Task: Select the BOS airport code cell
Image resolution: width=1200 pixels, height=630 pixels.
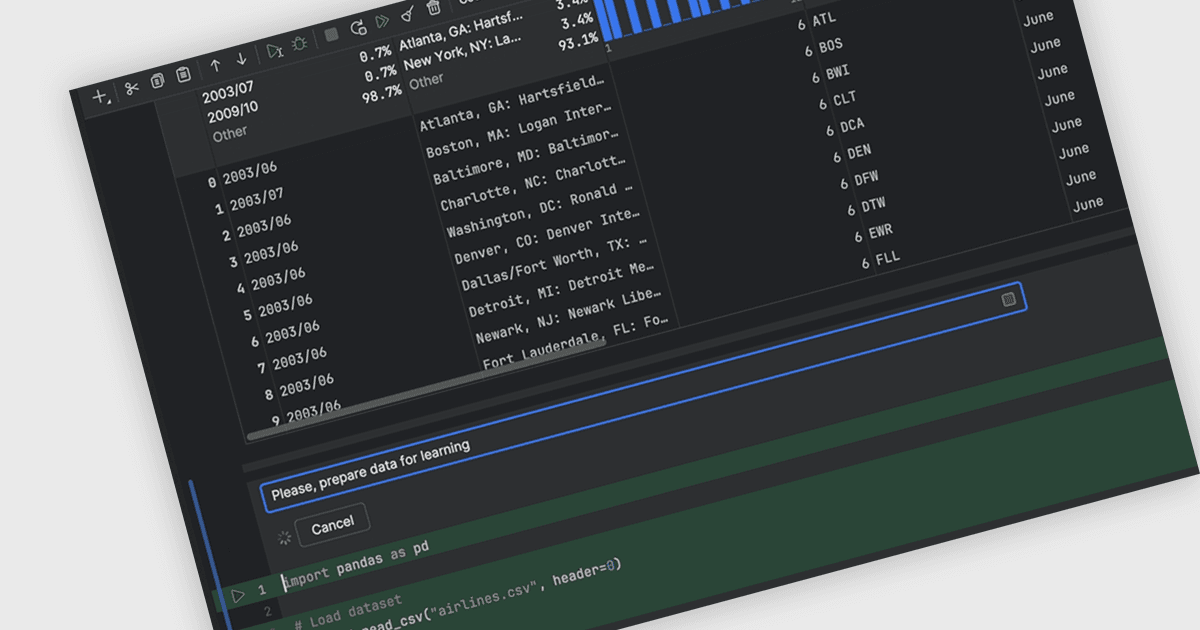Action: coord(831,46)
